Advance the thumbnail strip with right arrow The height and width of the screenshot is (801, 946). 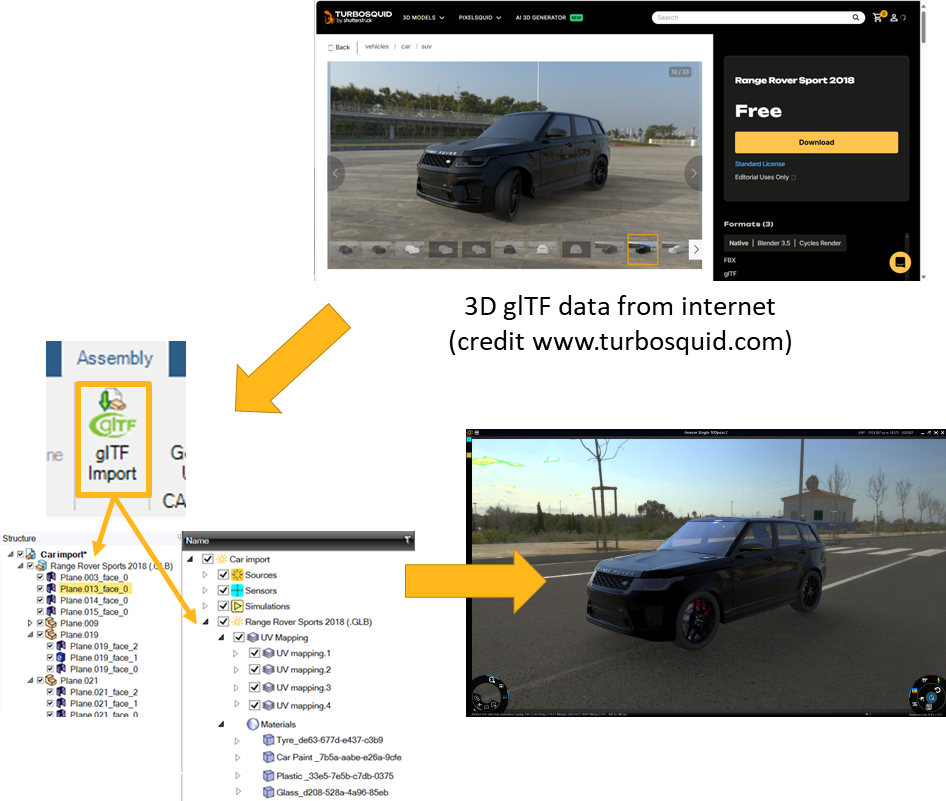[696, 249]
